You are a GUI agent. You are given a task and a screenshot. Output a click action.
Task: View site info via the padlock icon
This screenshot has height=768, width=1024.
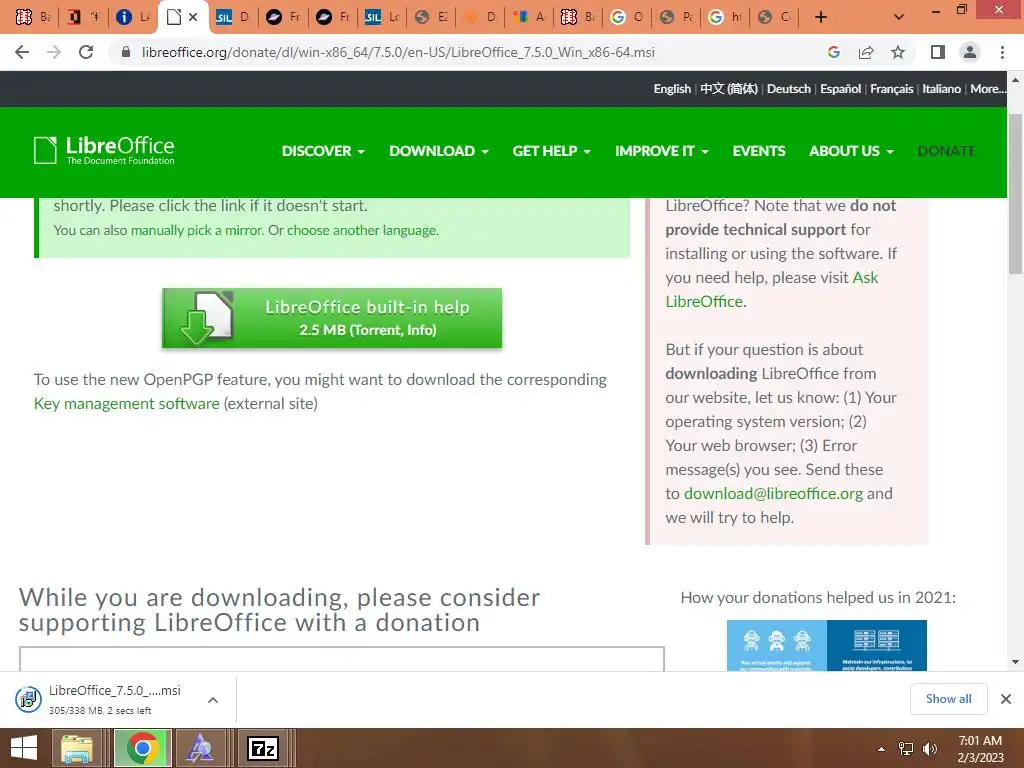pyautogui.click(x=126, y=52)
